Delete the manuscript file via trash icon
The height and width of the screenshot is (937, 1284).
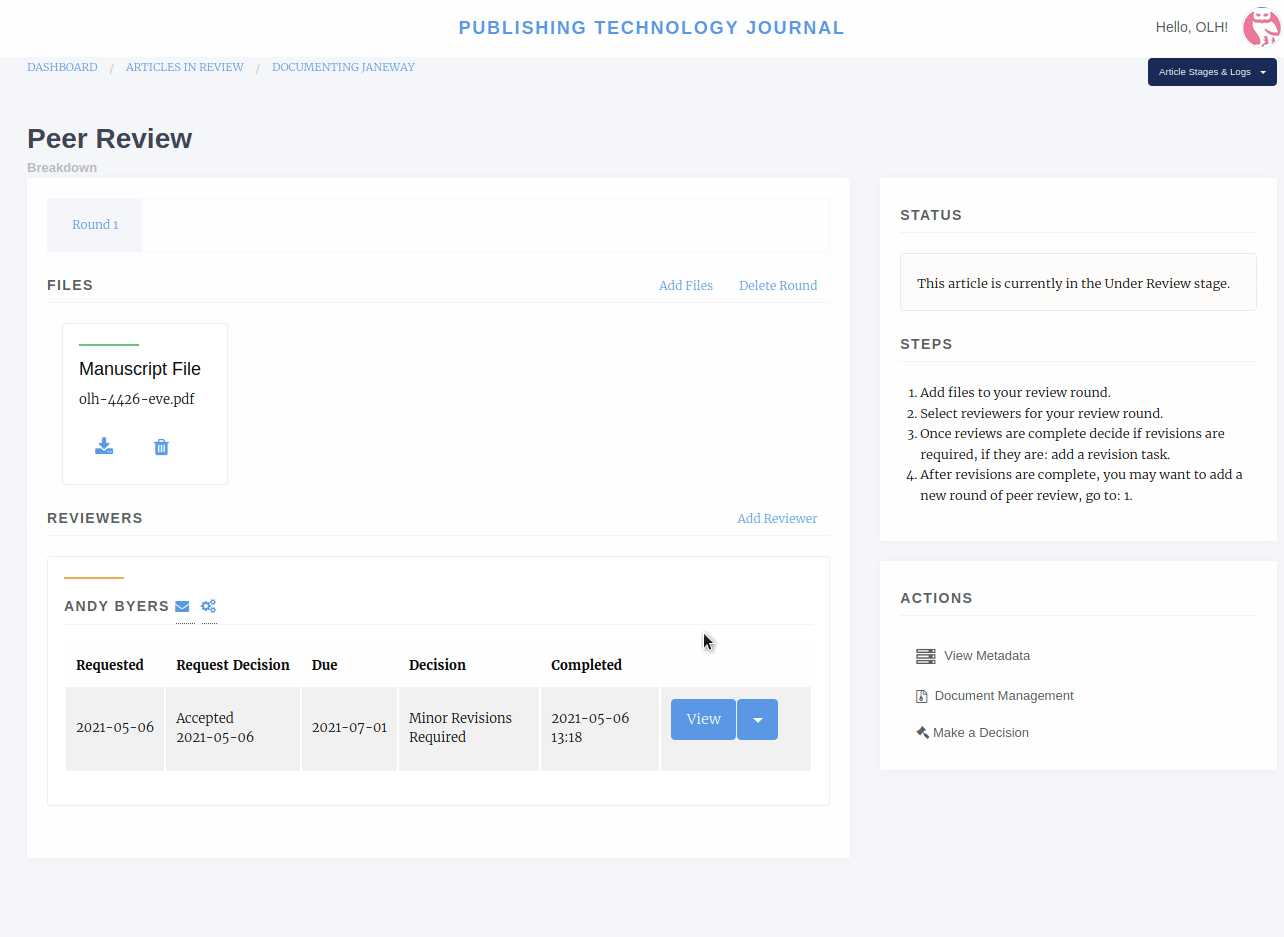click(x=161, y=447)
